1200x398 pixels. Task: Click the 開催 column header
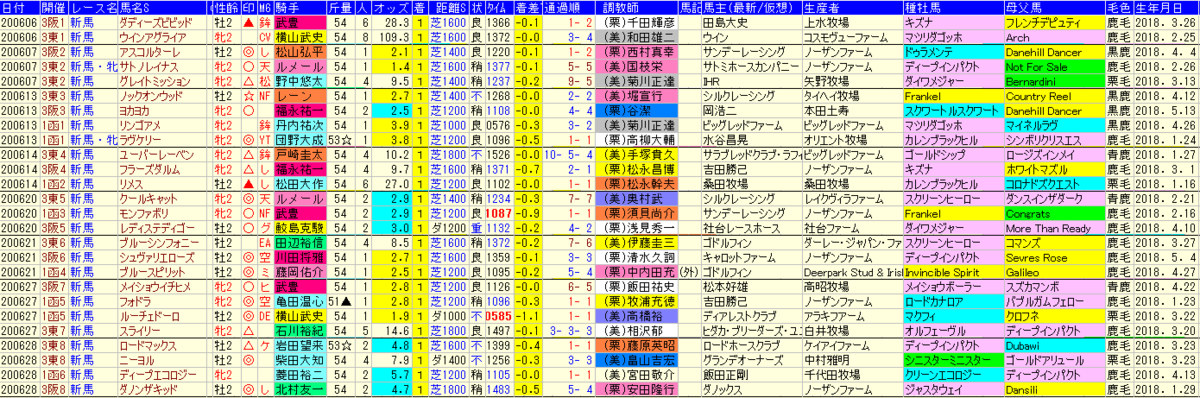[x=54, y=7]
